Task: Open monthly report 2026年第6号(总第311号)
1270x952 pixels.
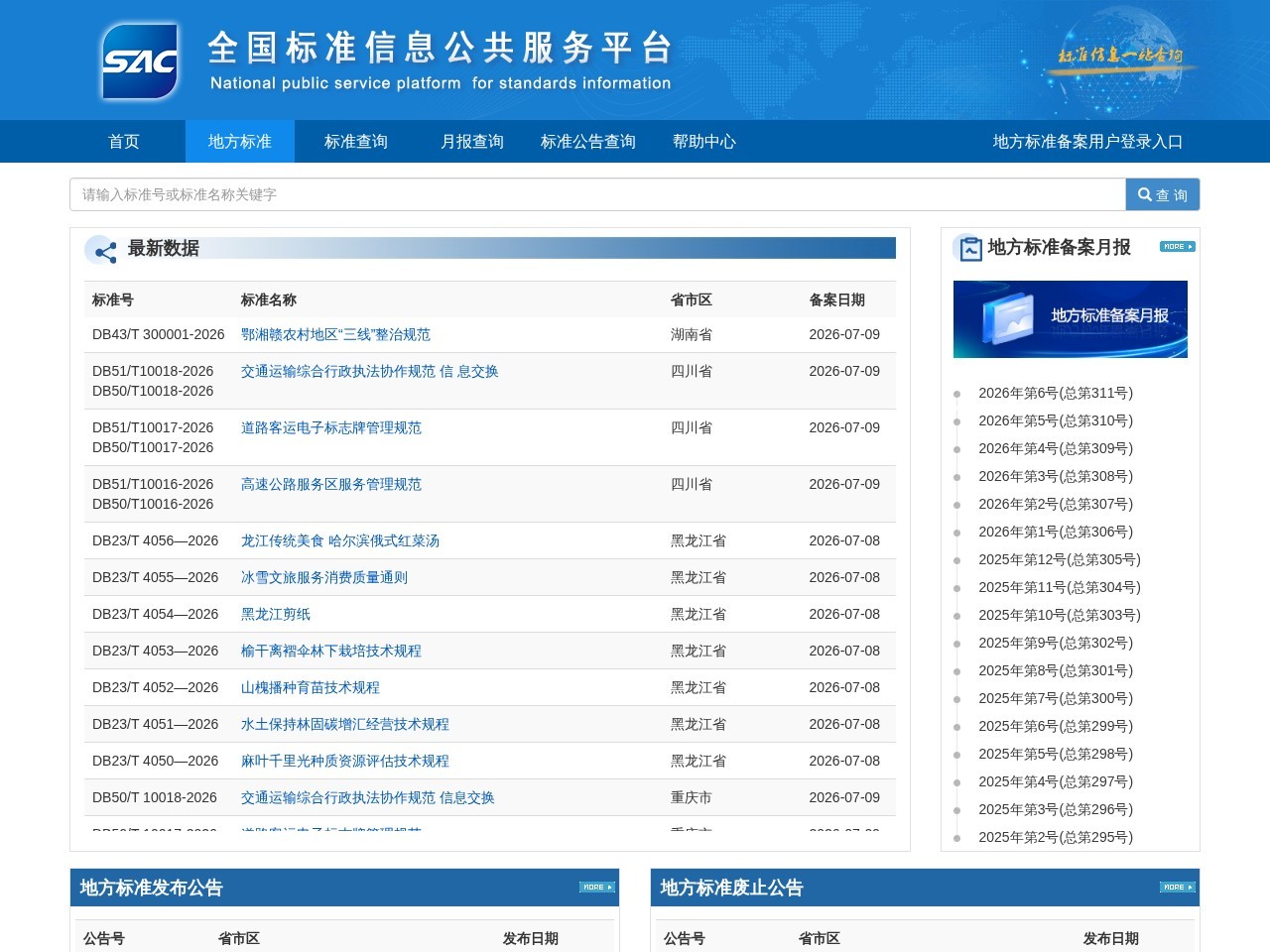Action: pyautogui.click(x=1056, y=394)
